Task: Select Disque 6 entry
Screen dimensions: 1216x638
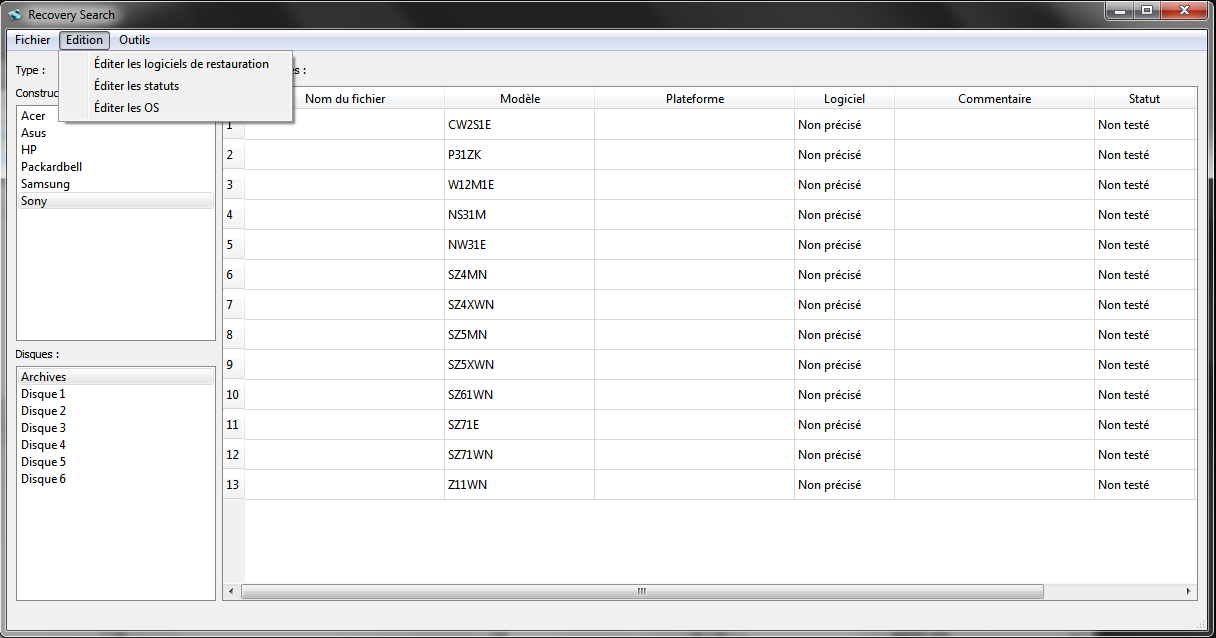Action: click(x=43, y=479)
